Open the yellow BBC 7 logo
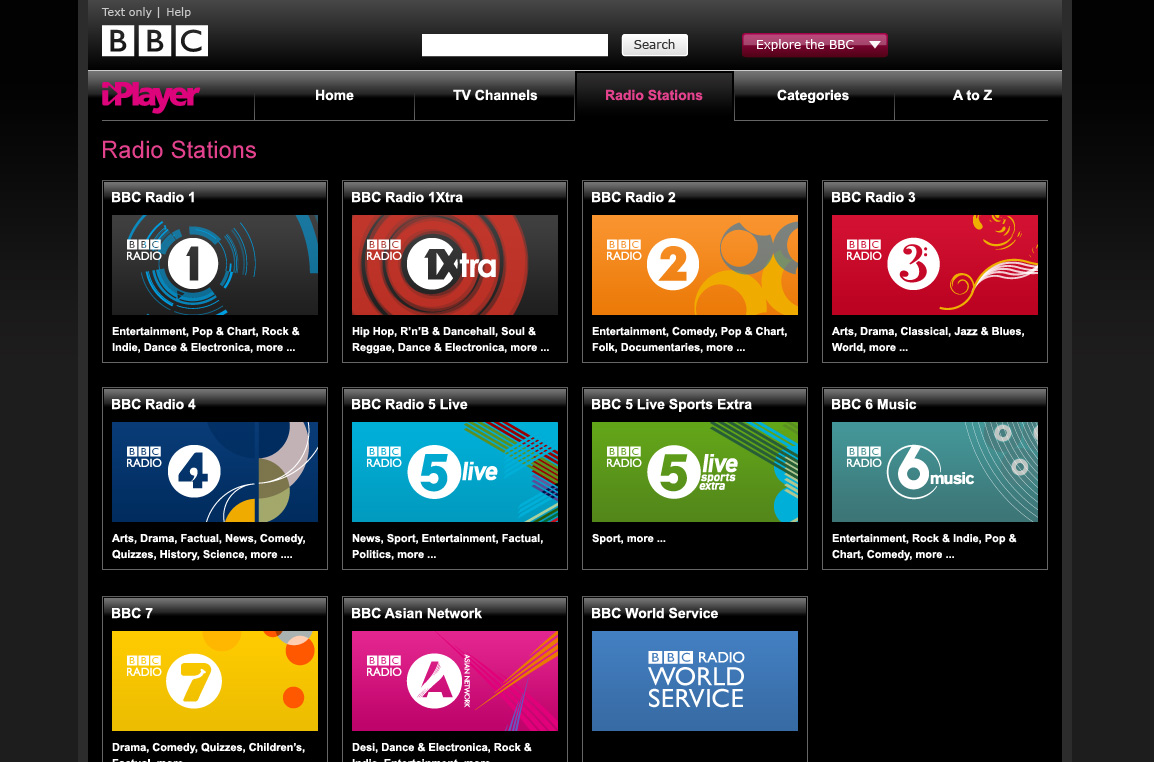Image resolution: width=1154 pixels, height=762 pixels. point(215,681)
